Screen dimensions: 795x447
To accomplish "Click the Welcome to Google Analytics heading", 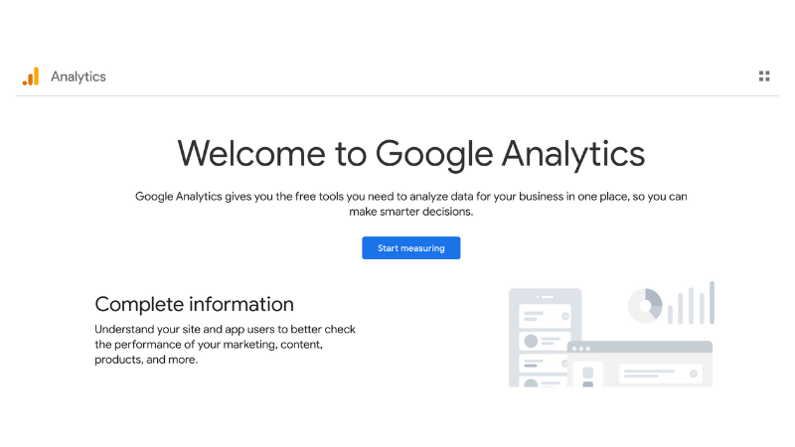I will click(x=411, y=154).
